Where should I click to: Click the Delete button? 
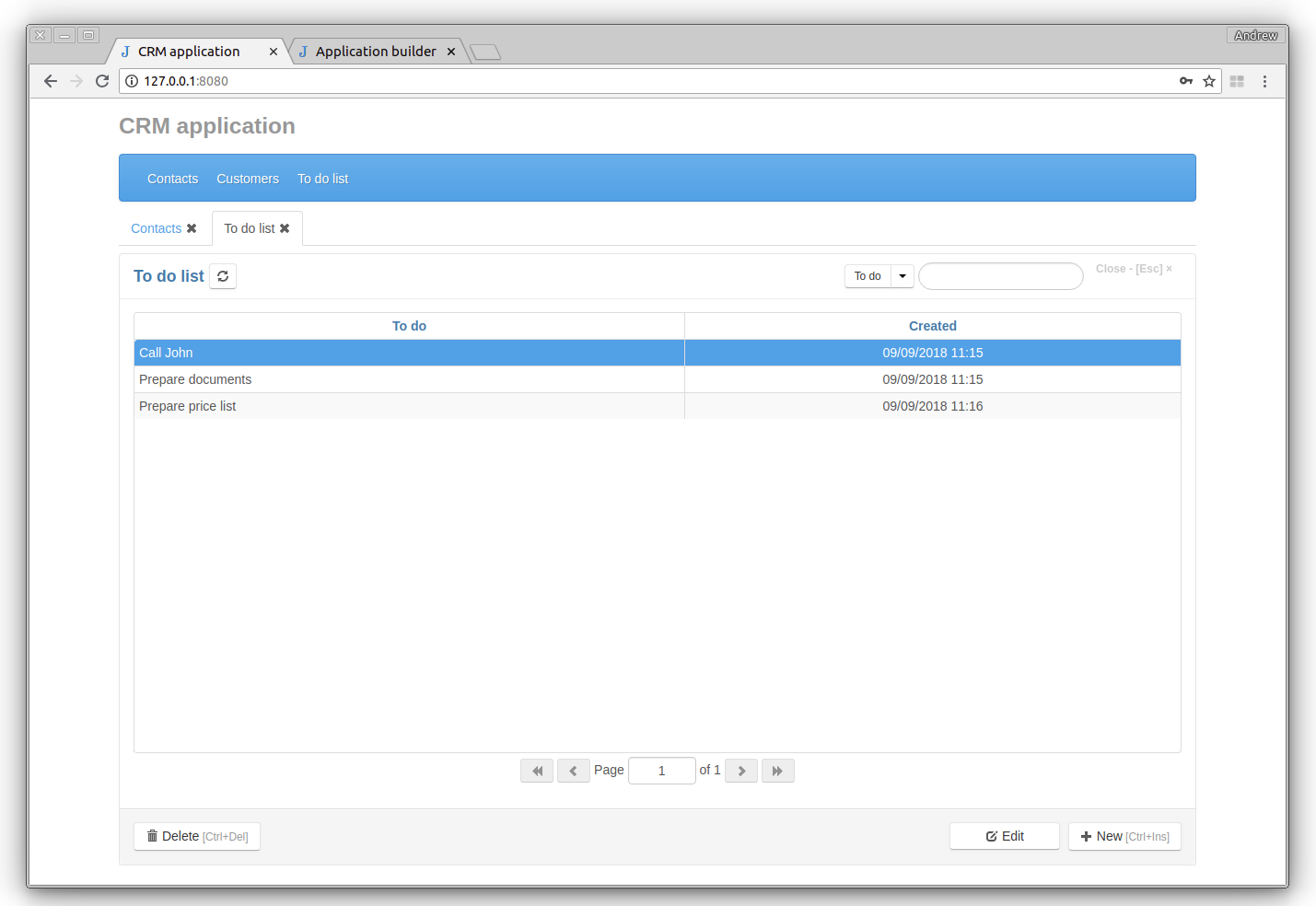pos(197,836)
